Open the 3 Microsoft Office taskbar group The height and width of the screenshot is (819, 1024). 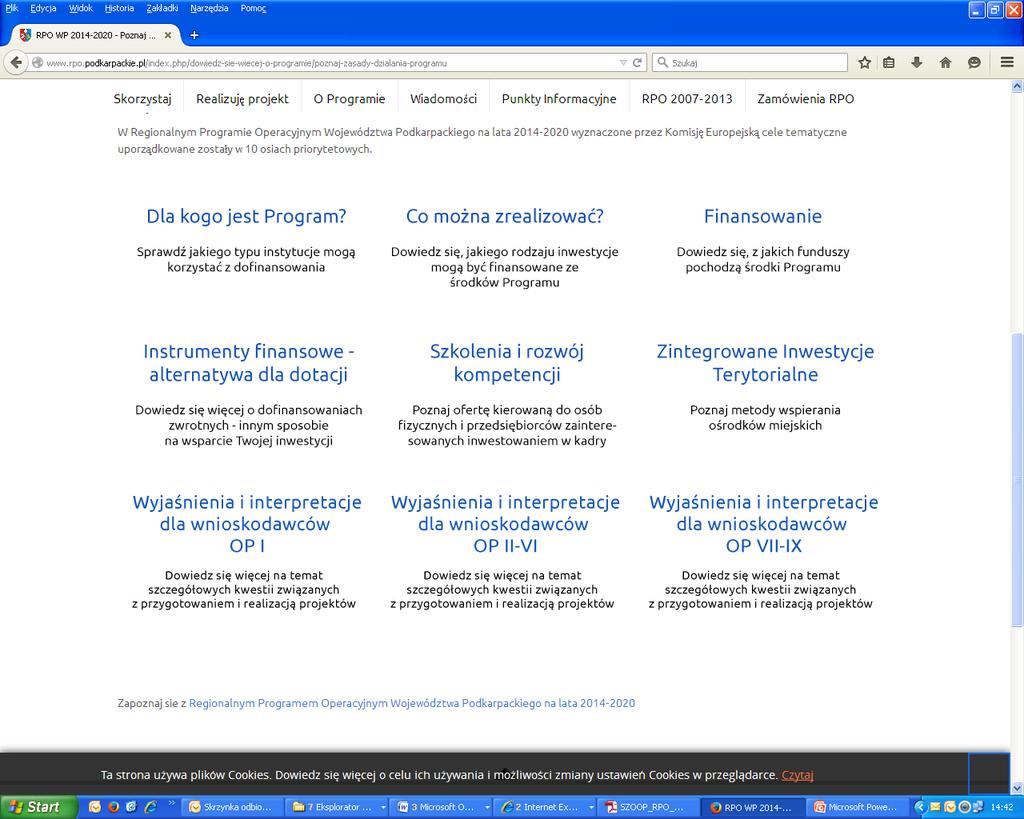coord(443,807)
